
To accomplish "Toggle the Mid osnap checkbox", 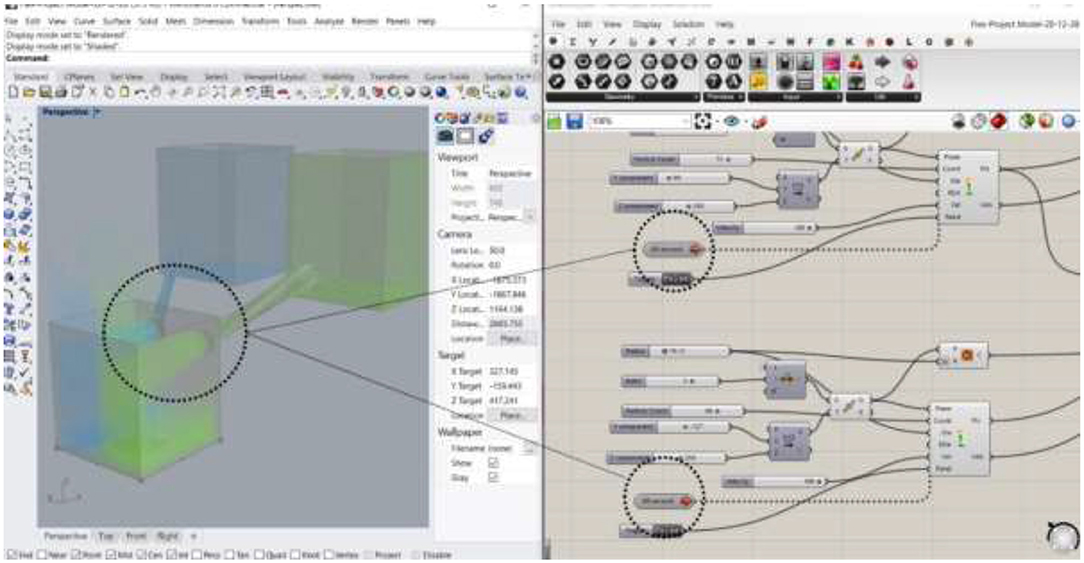I will click(111, 555).
